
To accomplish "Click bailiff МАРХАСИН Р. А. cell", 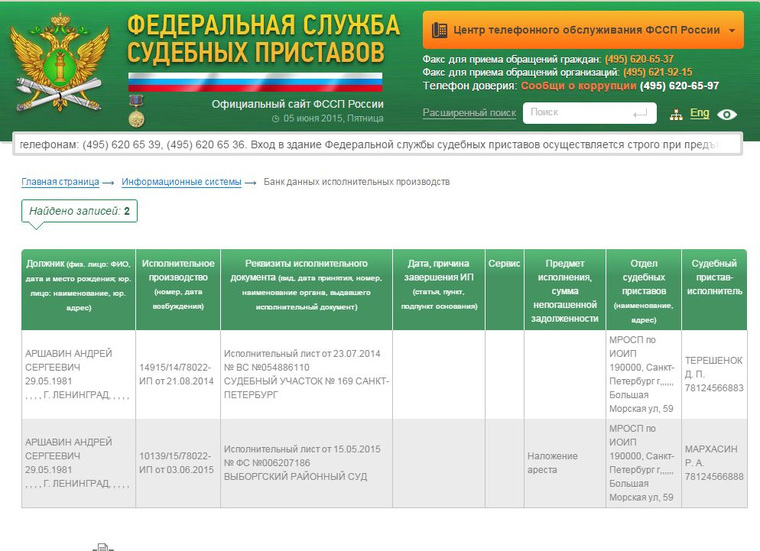I will pos(714,463).
